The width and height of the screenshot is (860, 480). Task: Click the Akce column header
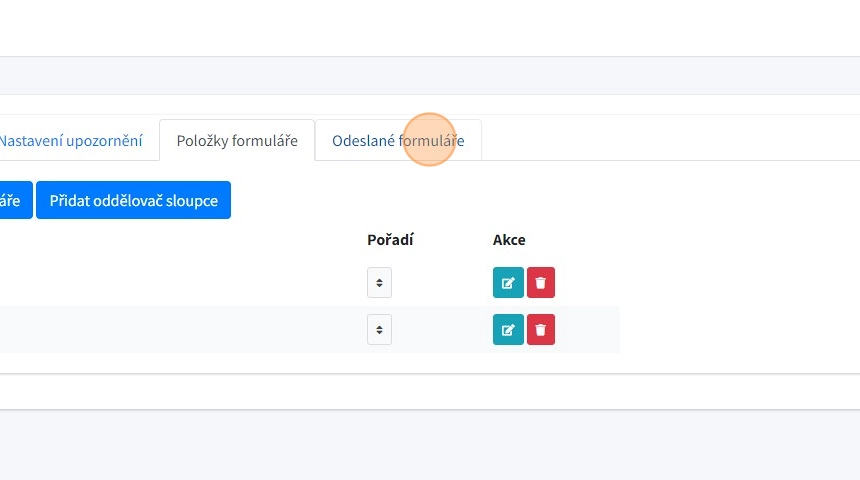[x=509, y=240]
